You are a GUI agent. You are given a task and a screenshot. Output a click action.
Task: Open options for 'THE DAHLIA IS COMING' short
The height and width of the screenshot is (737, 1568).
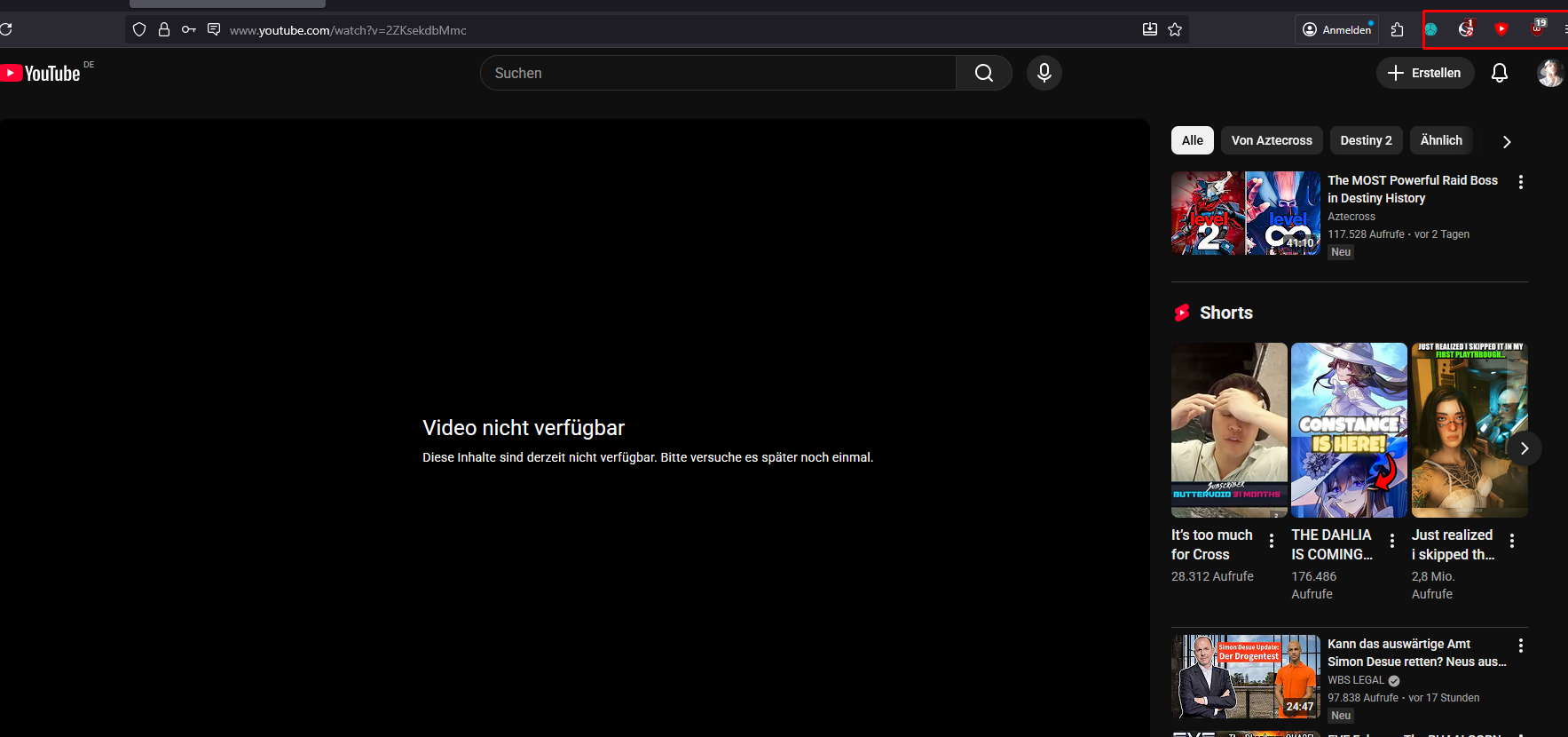[1391, 541]
